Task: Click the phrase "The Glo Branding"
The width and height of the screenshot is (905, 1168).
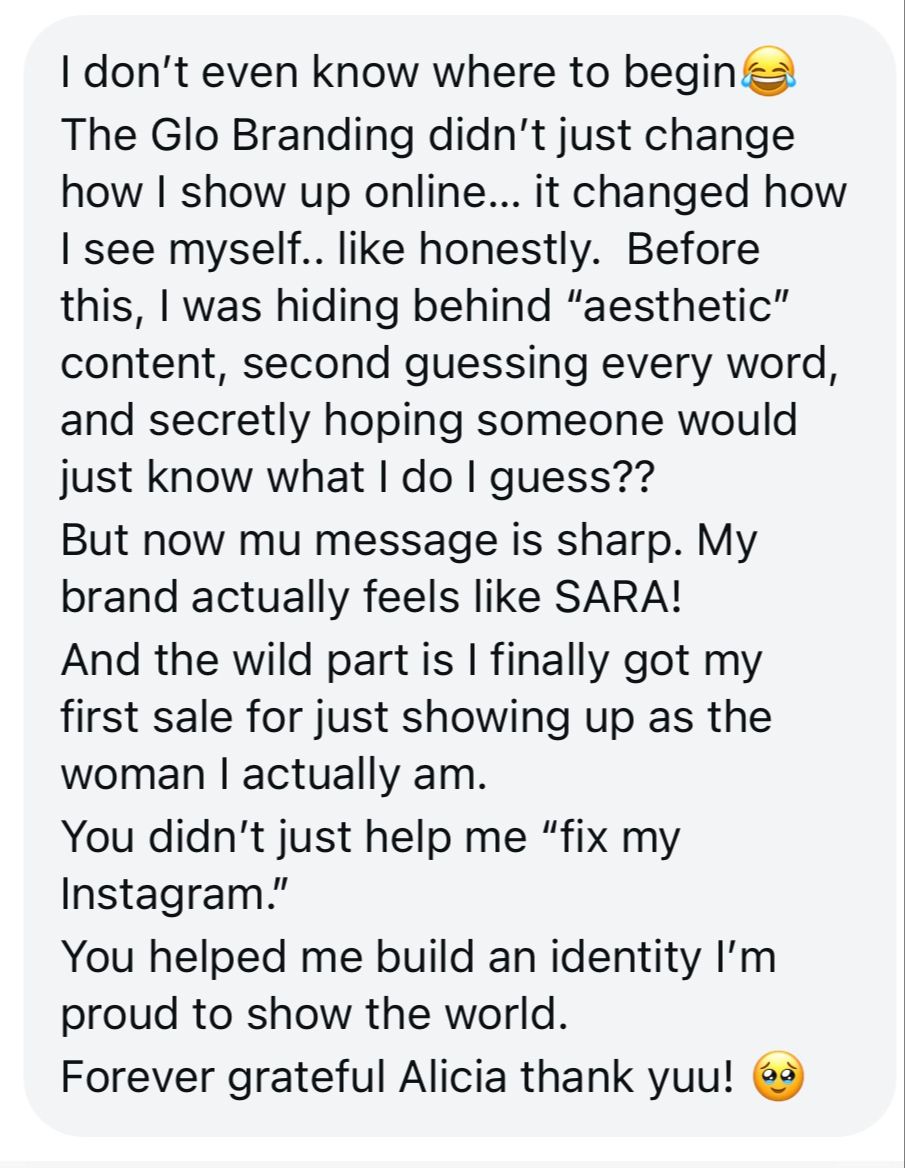Action: 238,136
